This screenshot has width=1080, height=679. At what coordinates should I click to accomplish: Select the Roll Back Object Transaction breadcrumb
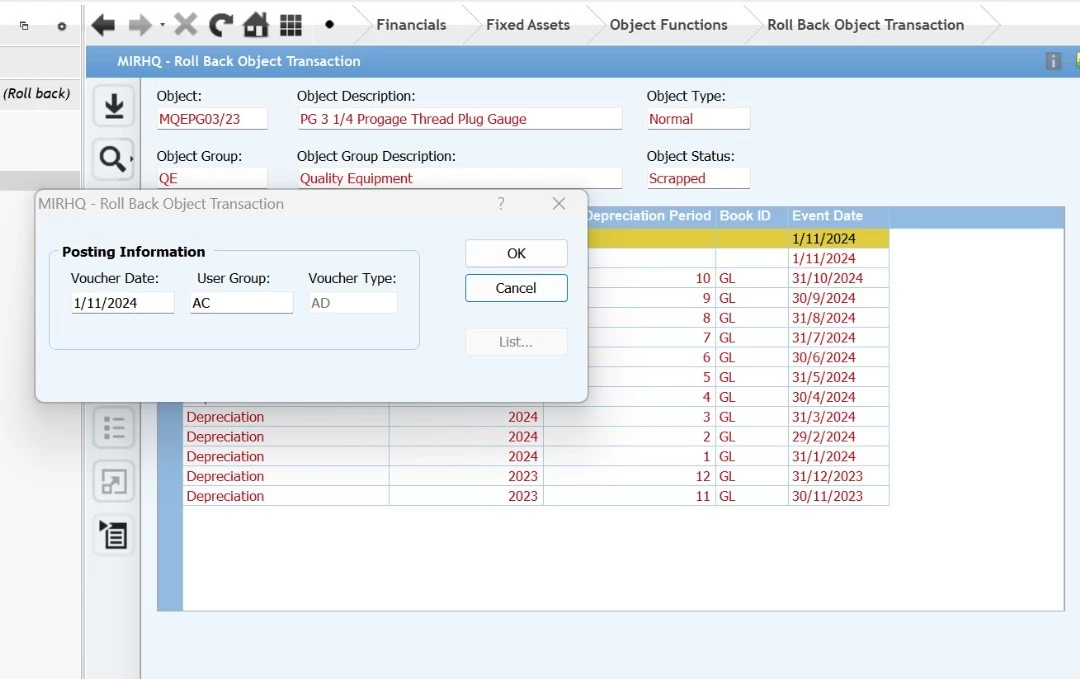coord(866,25)
